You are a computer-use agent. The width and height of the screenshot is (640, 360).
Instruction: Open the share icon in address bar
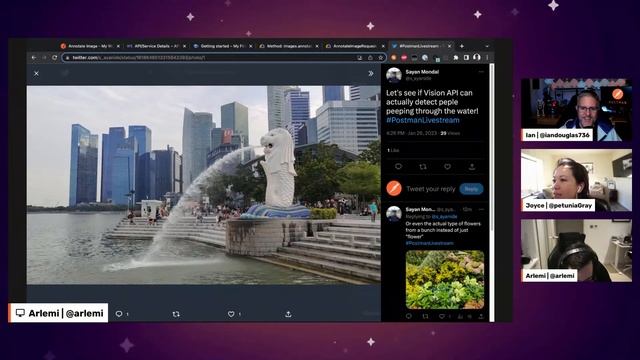tap(370, 58)
